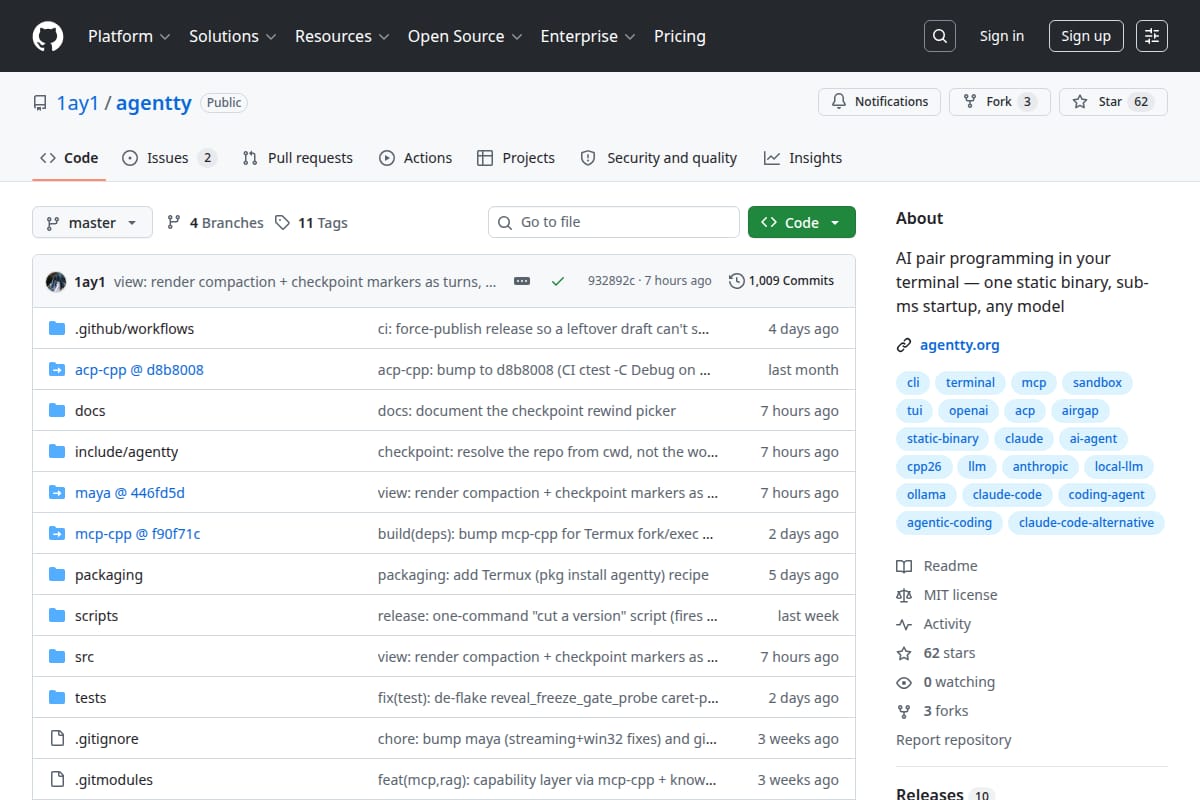Switch to the Issues tab

click(x=169, y=158)
